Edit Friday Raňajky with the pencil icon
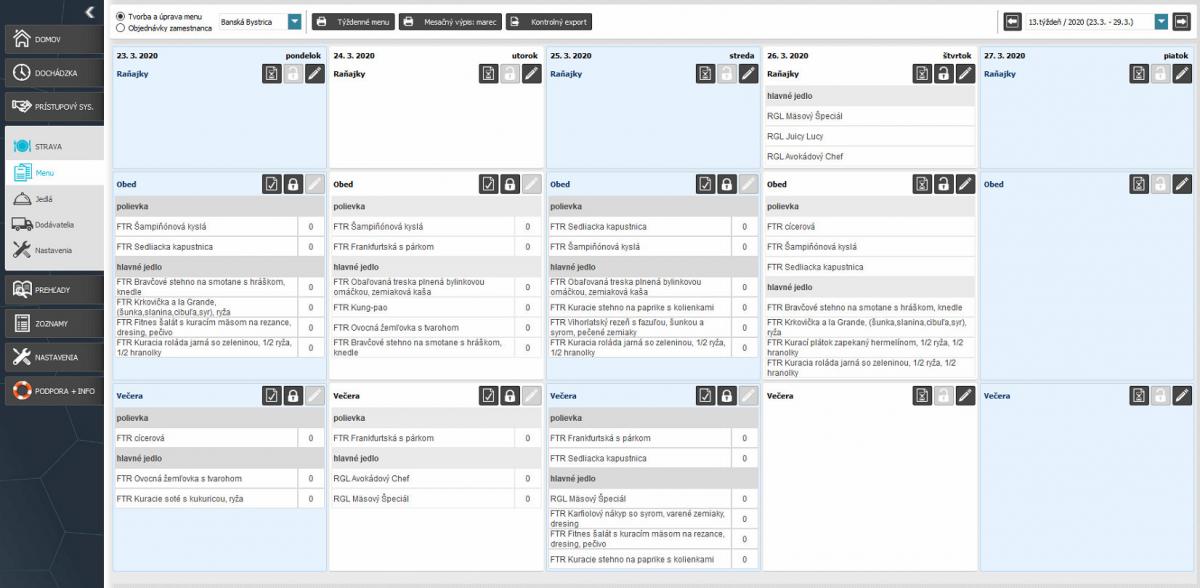 coord(1183,73)
